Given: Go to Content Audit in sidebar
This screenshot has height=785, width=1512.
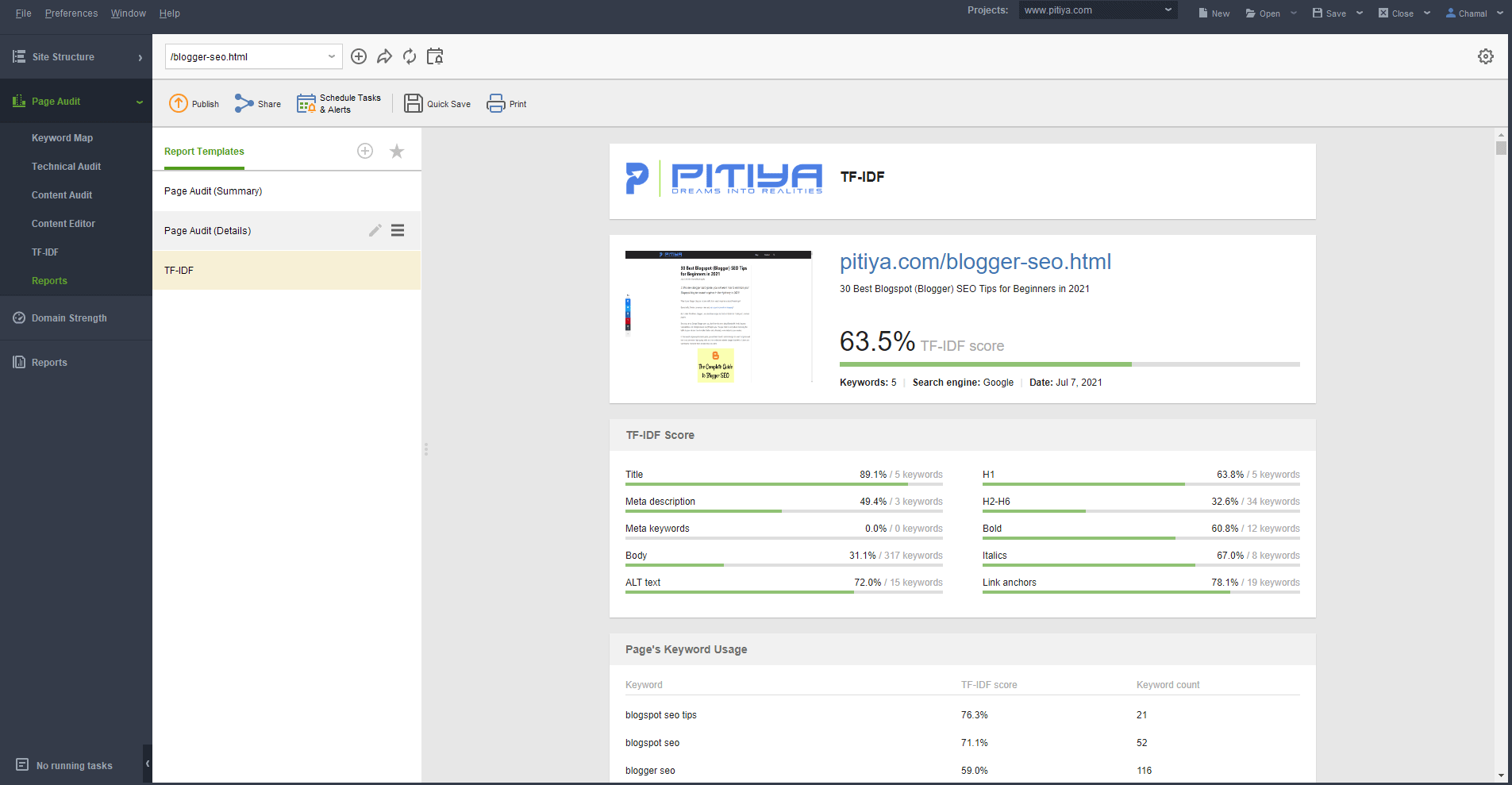Looking at the screenshot, I should pos(62,194).
